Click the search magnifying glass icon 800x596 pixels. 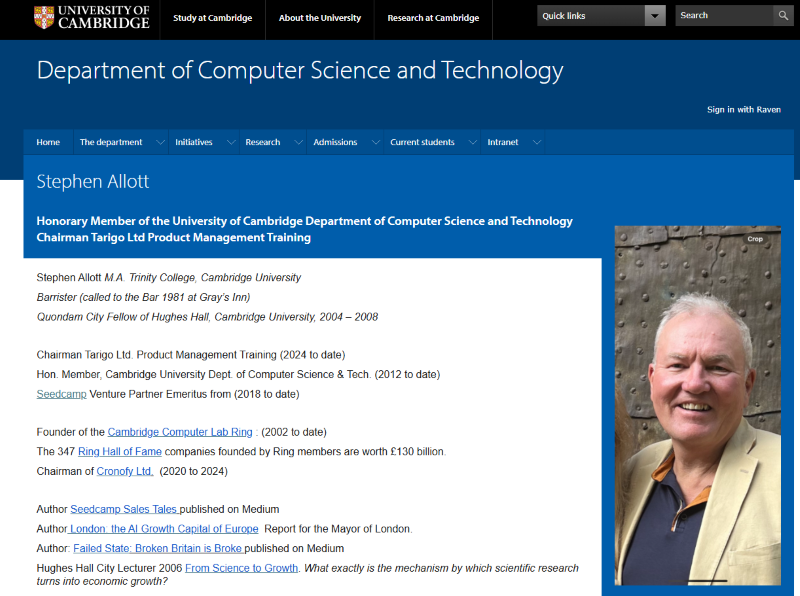[x=783, y=16]
